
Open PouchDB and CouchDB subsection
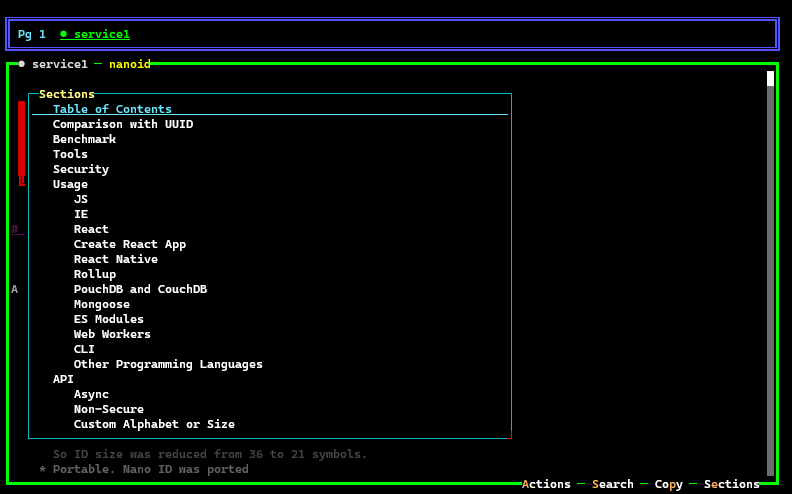click(x=140, y=289)
